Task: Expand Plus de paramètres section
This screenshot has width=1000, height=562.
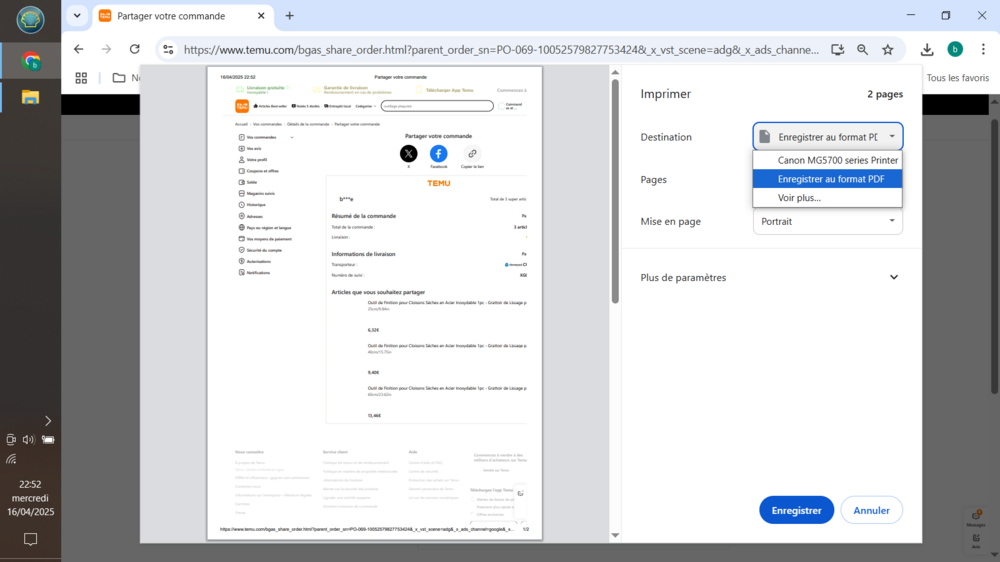Action: pyautogui.click(x=894, y=277)
